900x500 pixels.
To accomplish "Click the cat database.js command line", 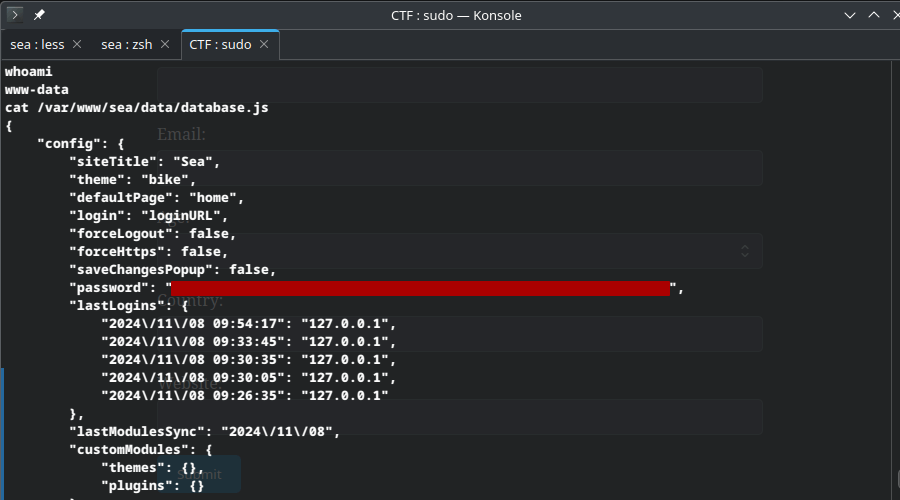I will point(136,108).
